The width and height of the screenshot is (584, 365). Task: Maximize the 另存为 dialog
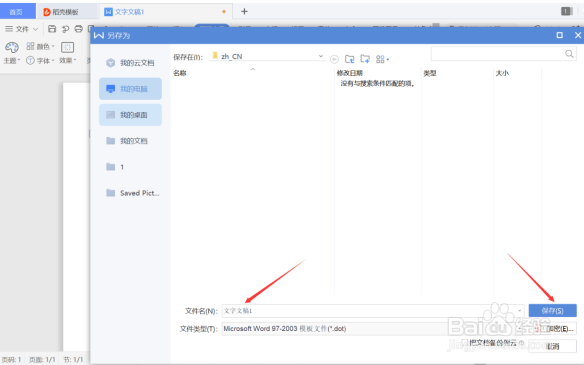coord(559,35)
